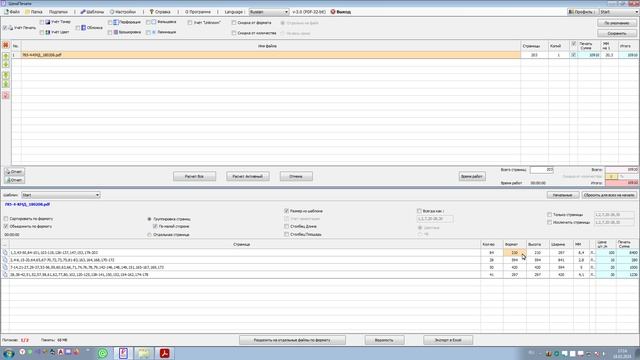Open the Language dropdown

point(269,12)
